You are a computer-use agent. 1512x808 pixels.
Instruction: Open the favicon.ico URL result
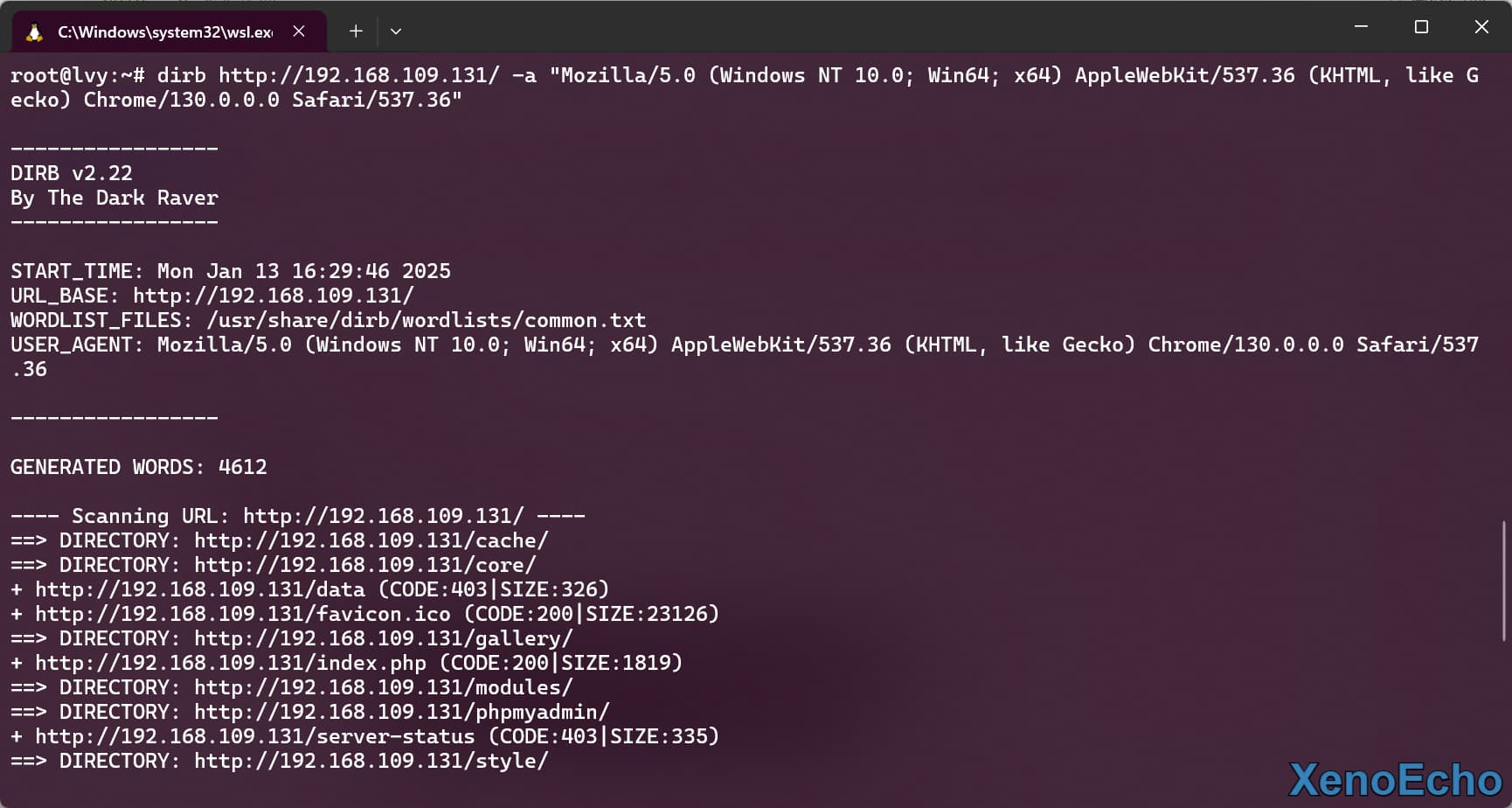(x=242, y=614)
